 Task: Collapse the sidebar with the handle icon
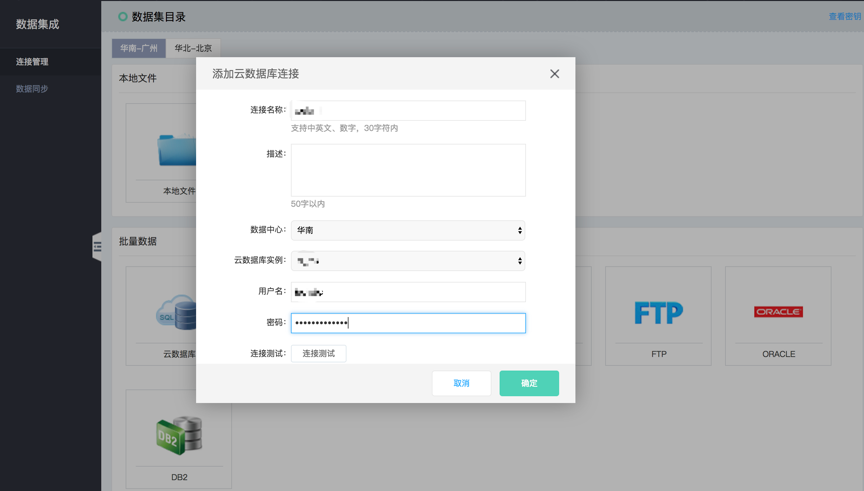click(x=97, y=247)
